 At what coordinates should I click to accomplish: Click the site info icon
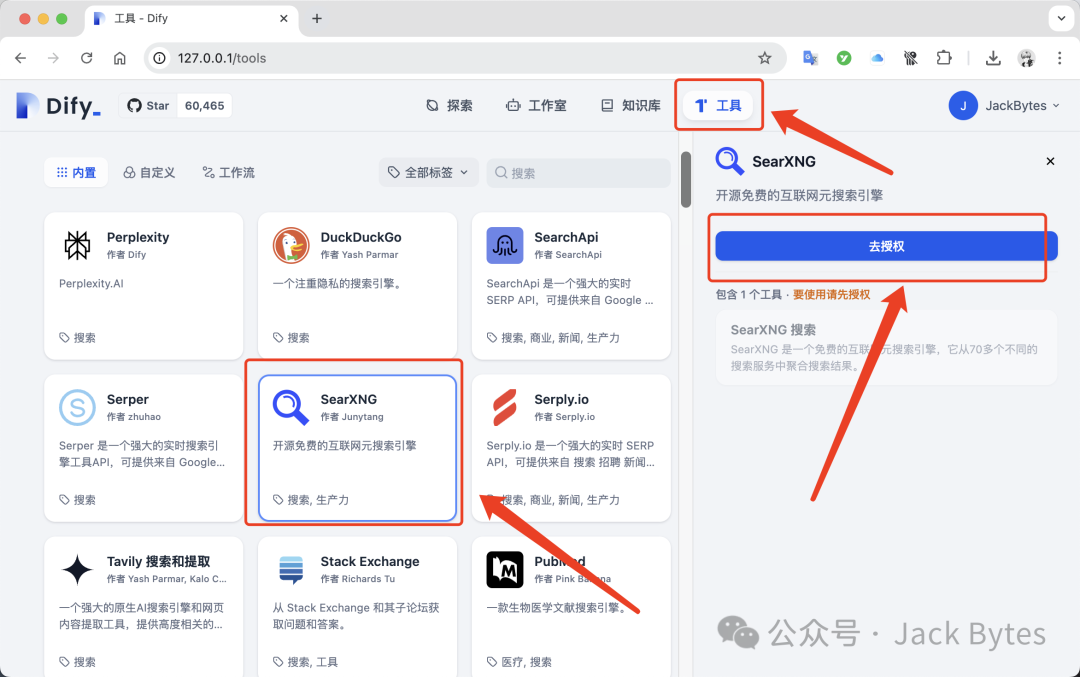click(x=160, y=58)
